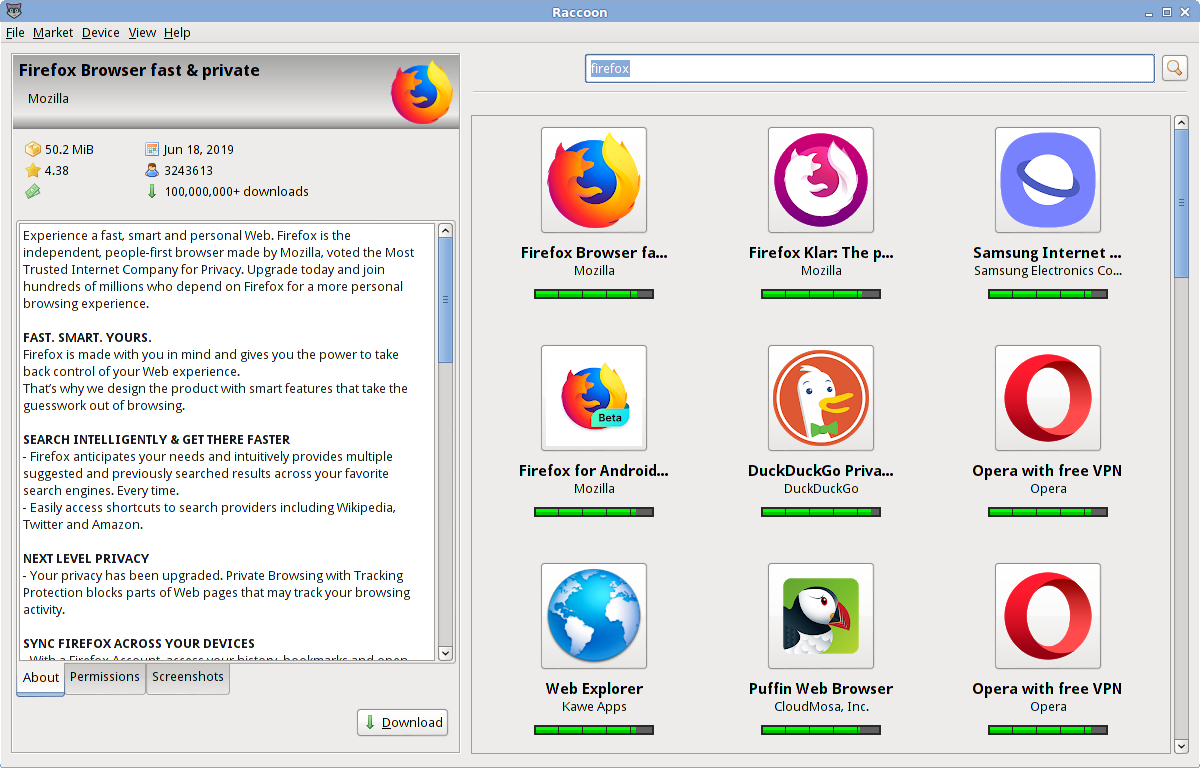This screenshot has width=1200, height=768.
Task: Switch to the Screenshots tab
Action: [x=188, y=677]
